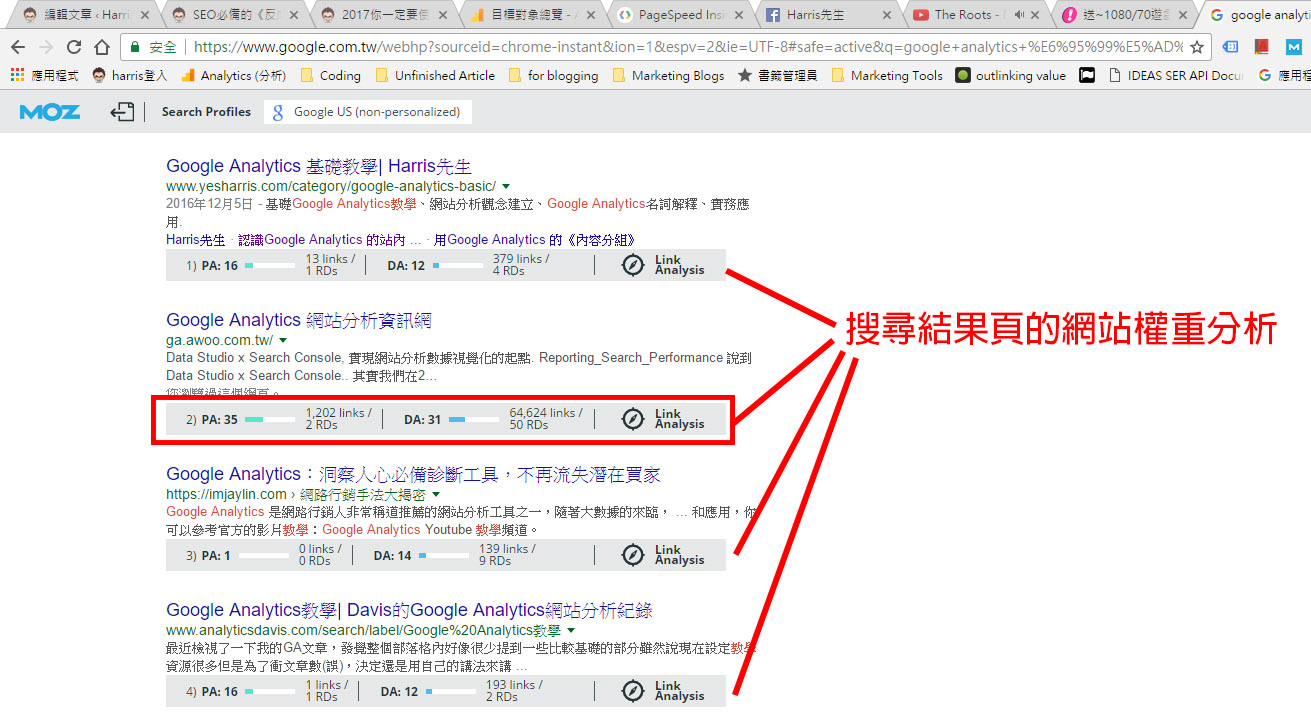Open the Unfinished Article bookmarks folder

[434, 75]
